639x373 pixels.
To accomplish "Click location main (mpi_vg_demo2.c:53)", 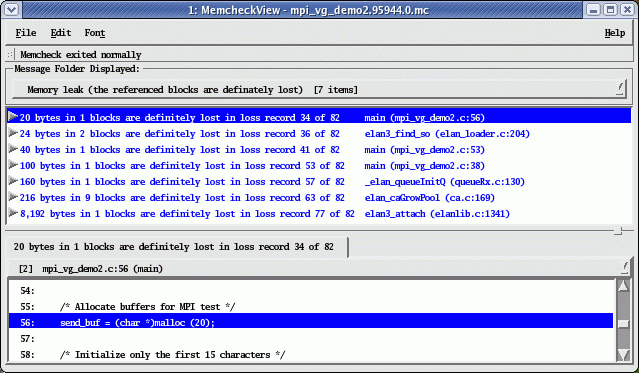I will pyautogui.click(x=424, y=150).
